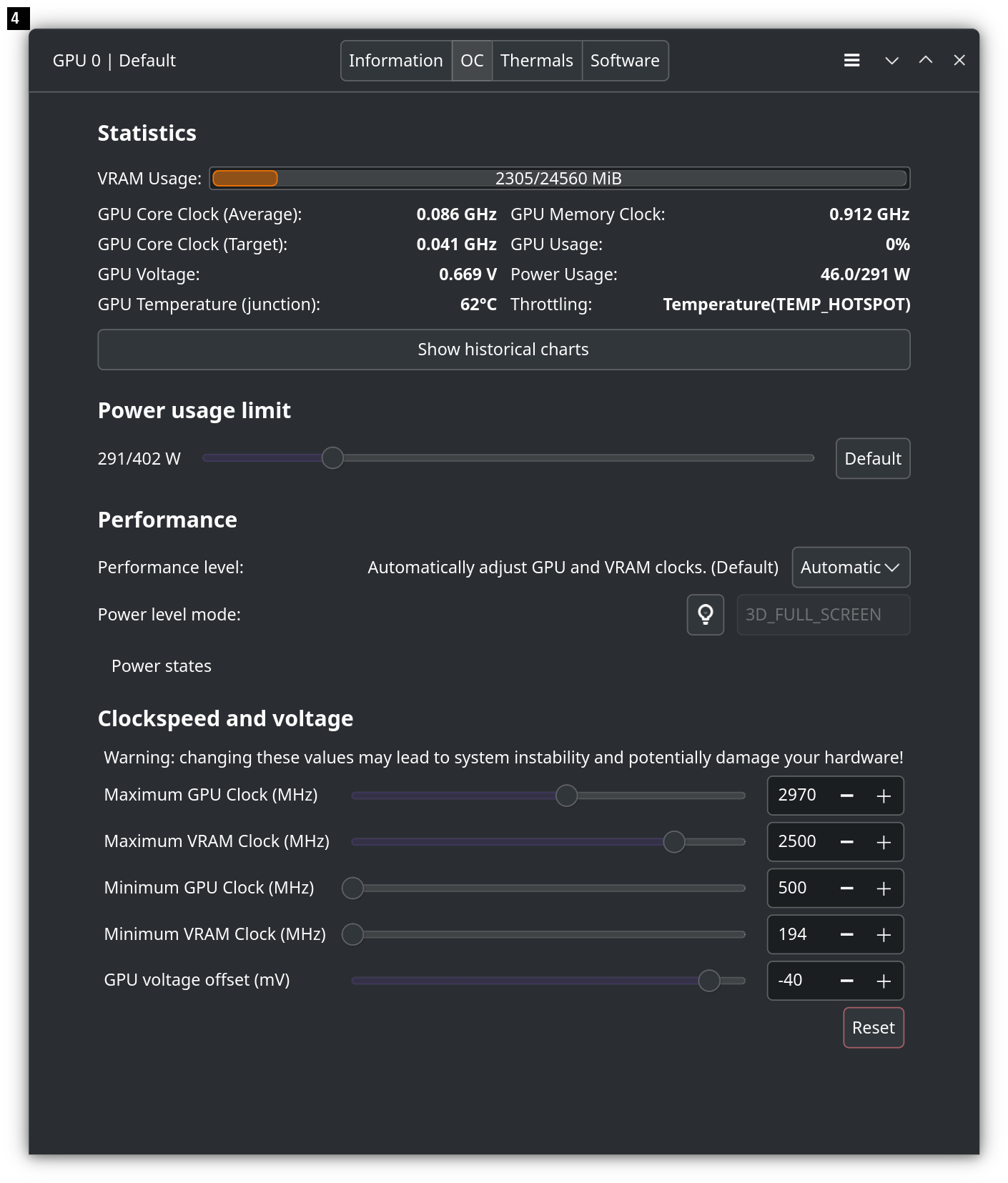
Task: Open the 3D_FULL_SCREEN power mode dropdown
Action: click(823, 615)
